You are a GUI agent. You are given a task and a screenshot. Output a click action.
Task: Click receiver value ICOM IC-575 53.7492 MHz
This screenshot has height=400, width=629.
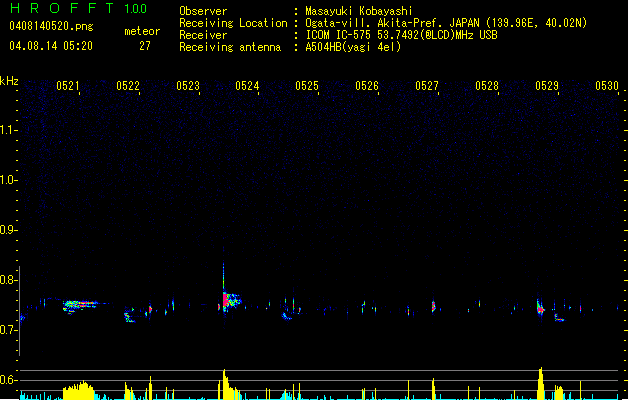coord(401,35)
